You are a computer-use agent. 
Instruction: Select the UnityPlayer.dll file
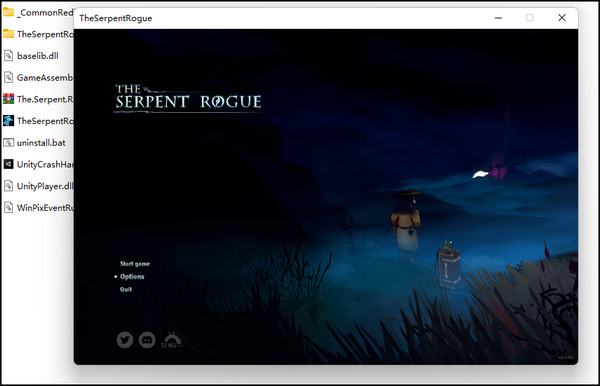(38, 186)
